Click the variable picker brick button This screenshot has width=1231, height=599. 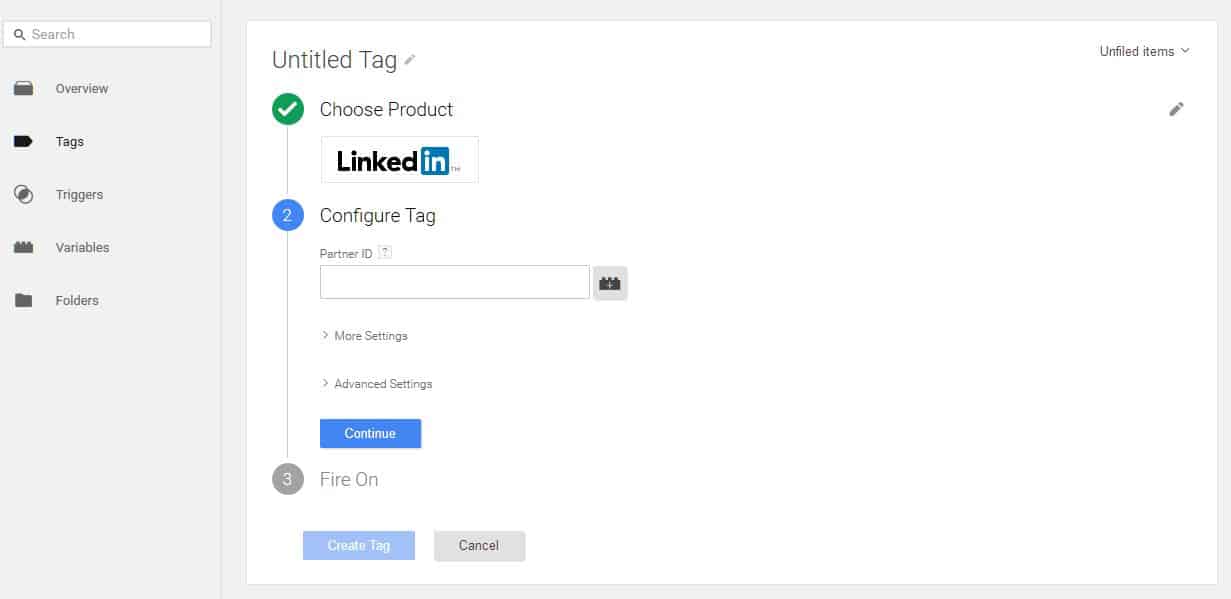click(x=610, y=283)
